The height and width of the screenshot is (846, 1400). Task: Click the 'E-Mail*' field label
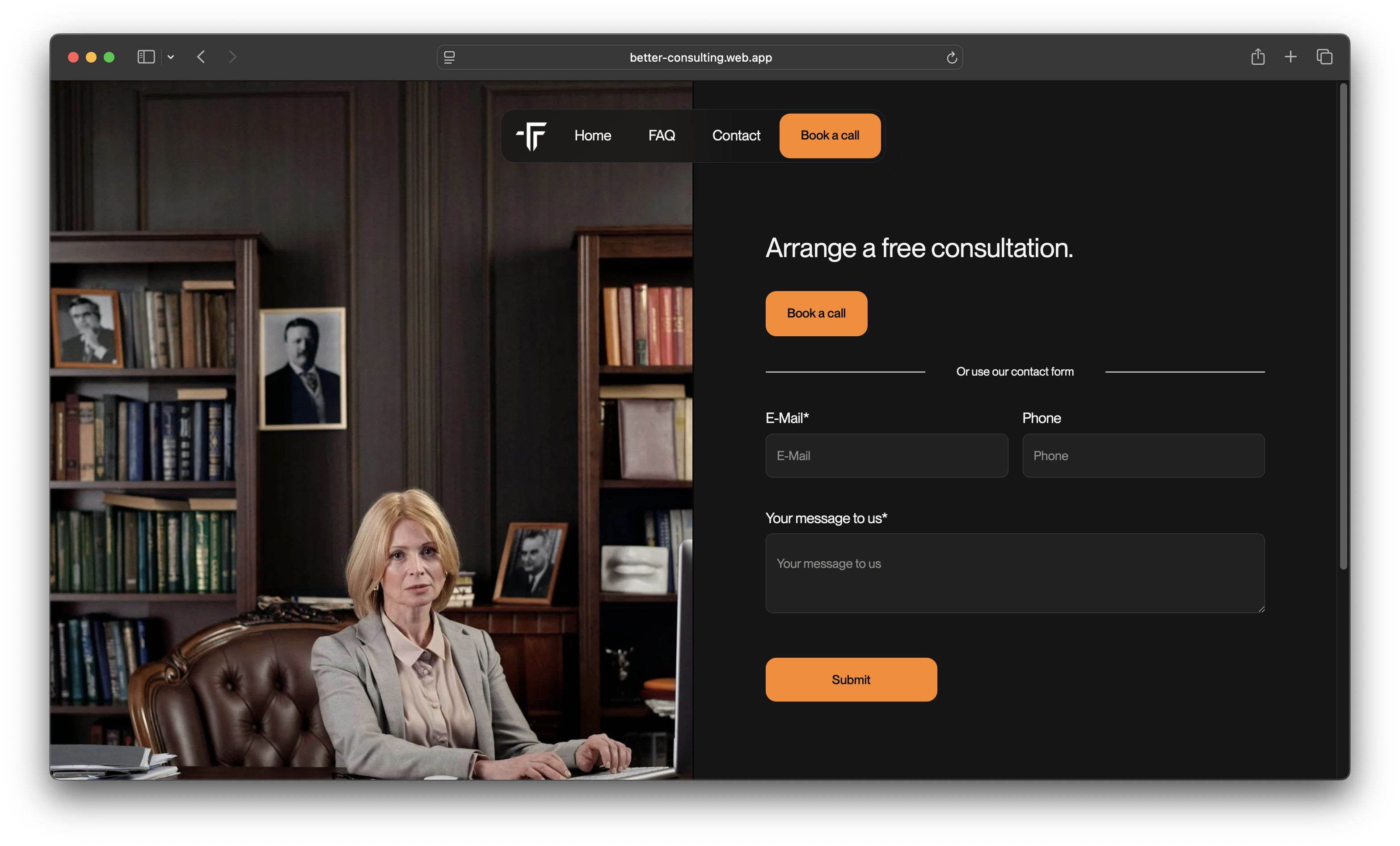787,418
